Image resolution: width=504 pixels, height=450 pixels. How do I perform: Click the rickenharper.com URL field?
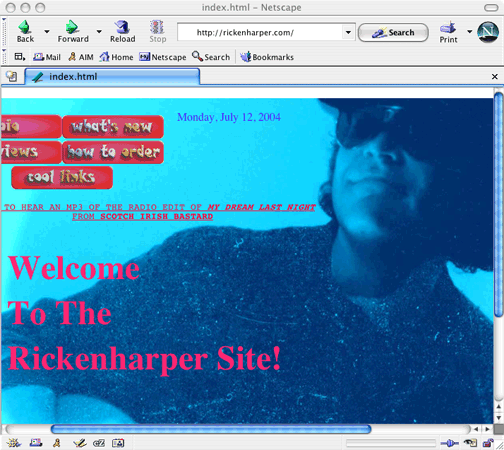(x=260, y=32)
